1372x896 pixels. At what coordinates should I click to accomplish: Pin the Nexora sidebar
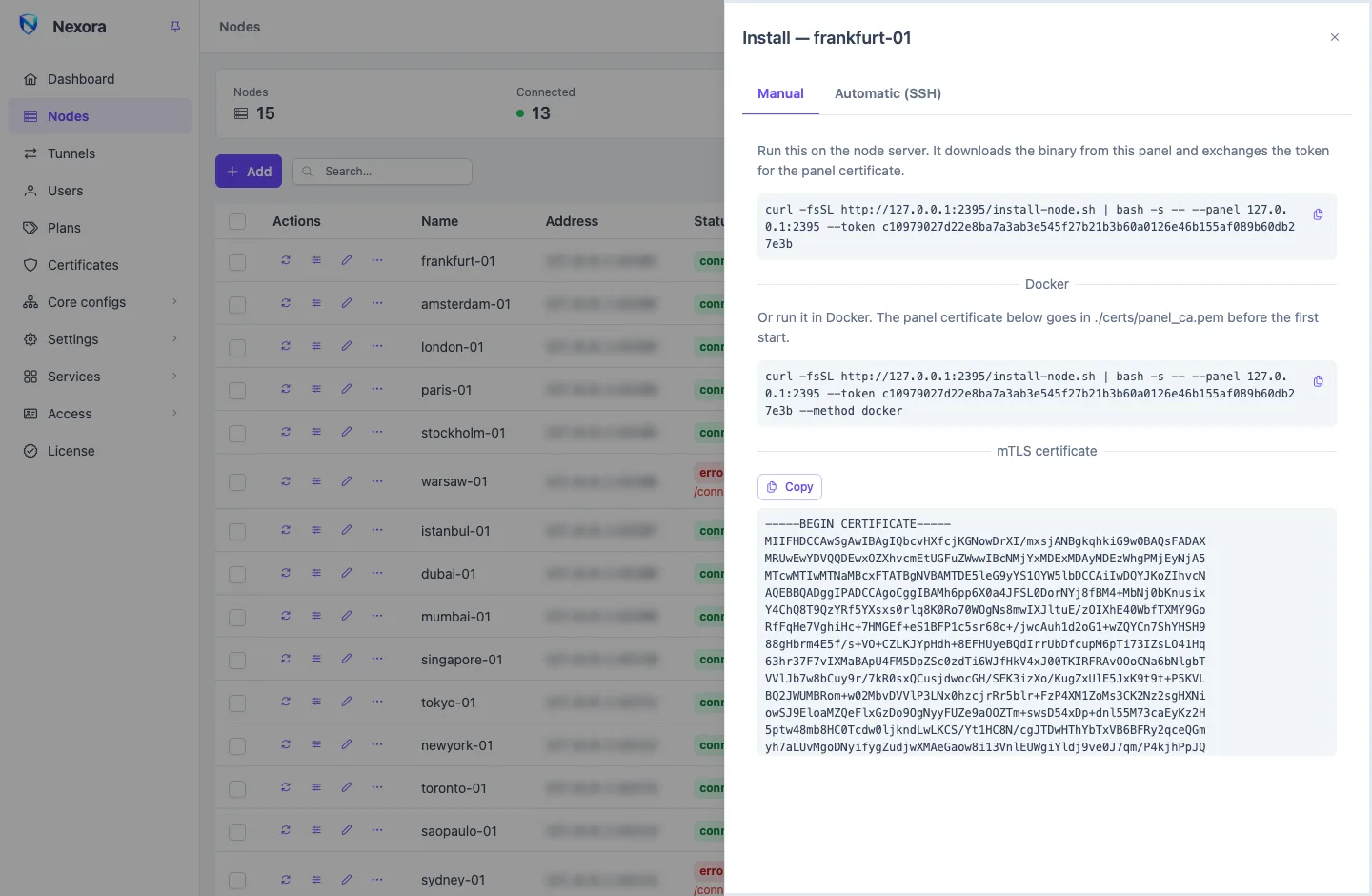[175, 27]
